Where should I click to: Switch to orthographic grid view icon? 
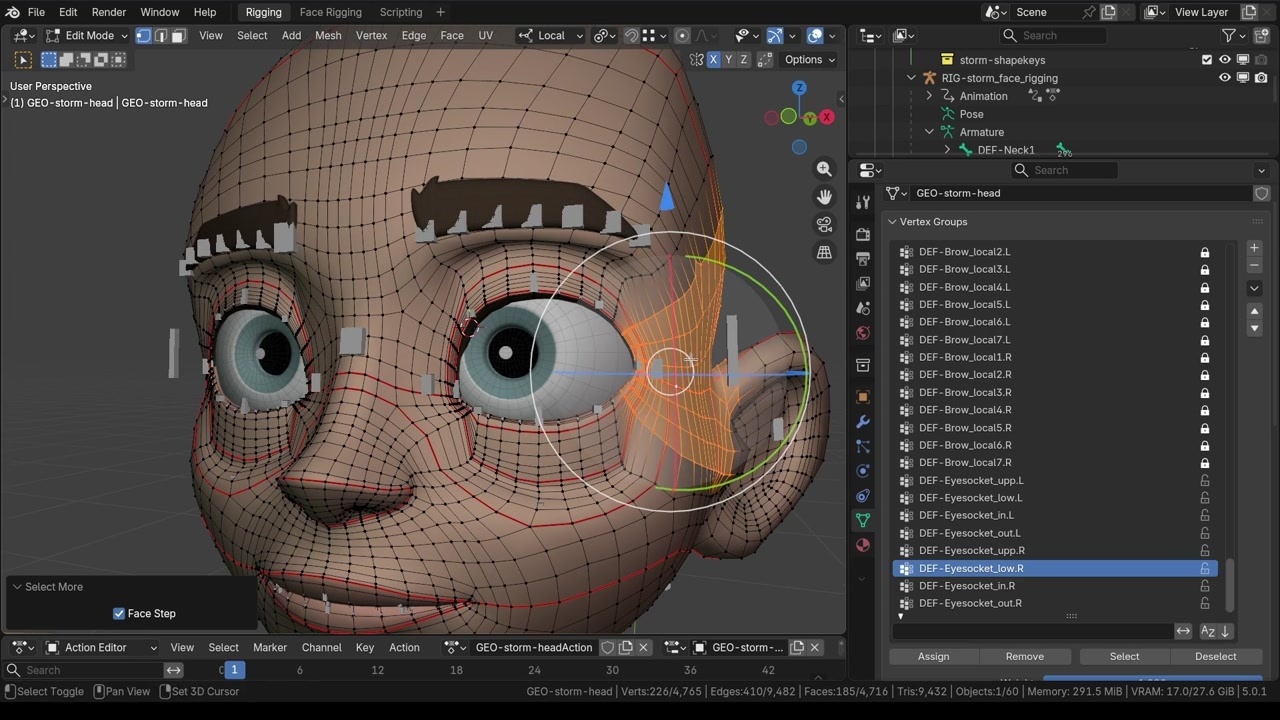[824, 253]
